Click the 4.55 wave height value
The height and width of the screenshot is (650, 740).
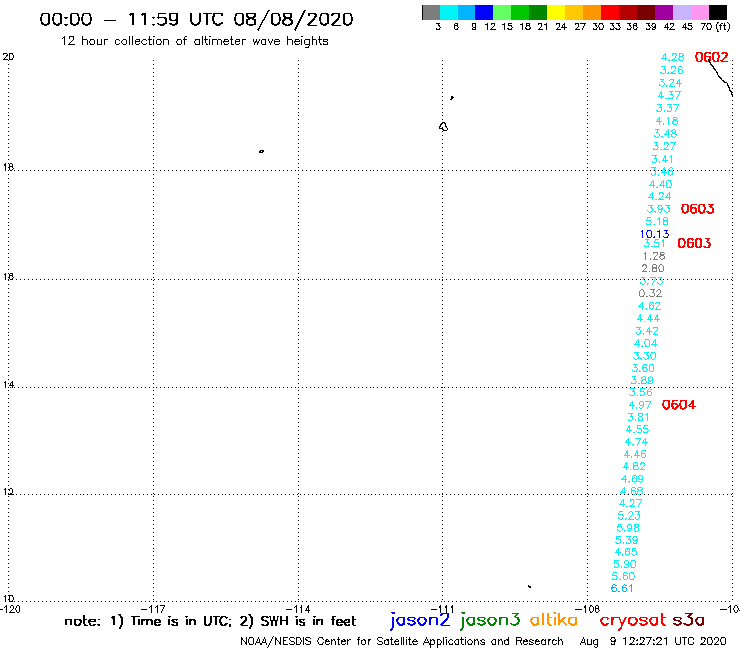637,429
